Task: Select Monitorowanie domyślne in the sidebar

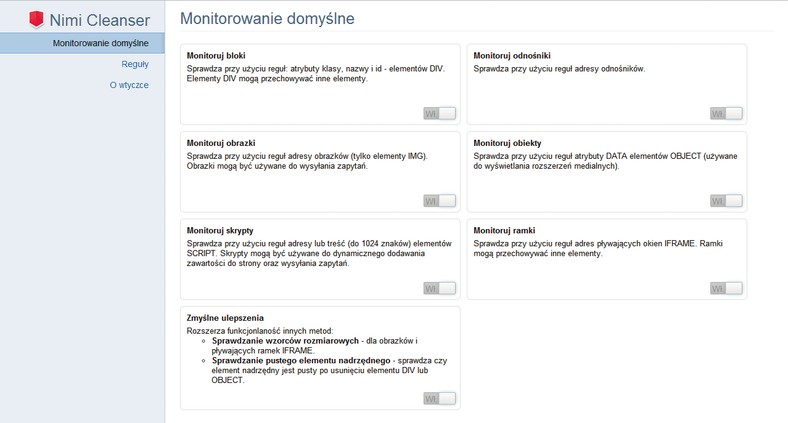Action: 82,43
